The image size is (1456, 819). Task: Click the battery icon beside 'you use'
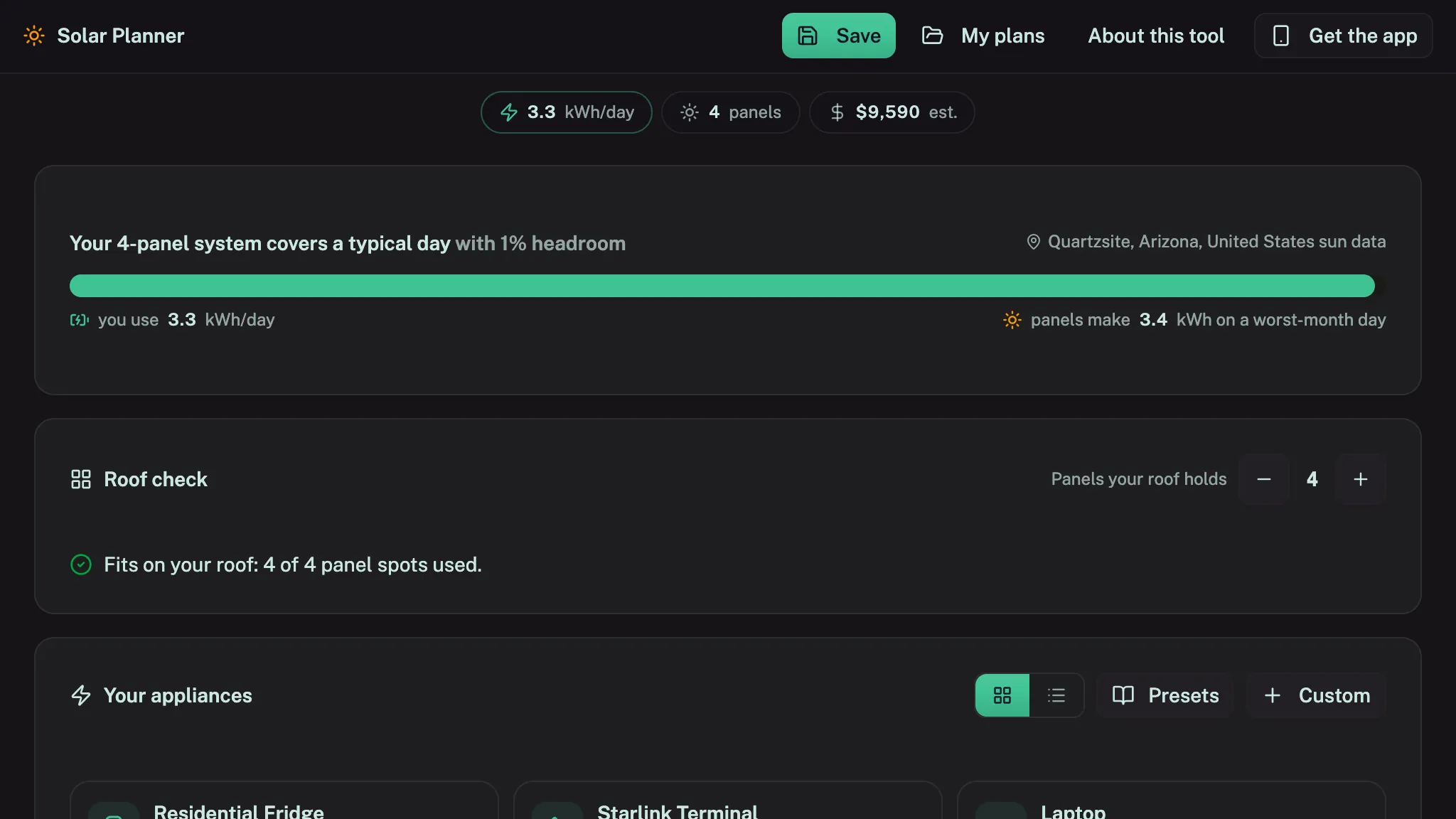(x=79, y=320)
